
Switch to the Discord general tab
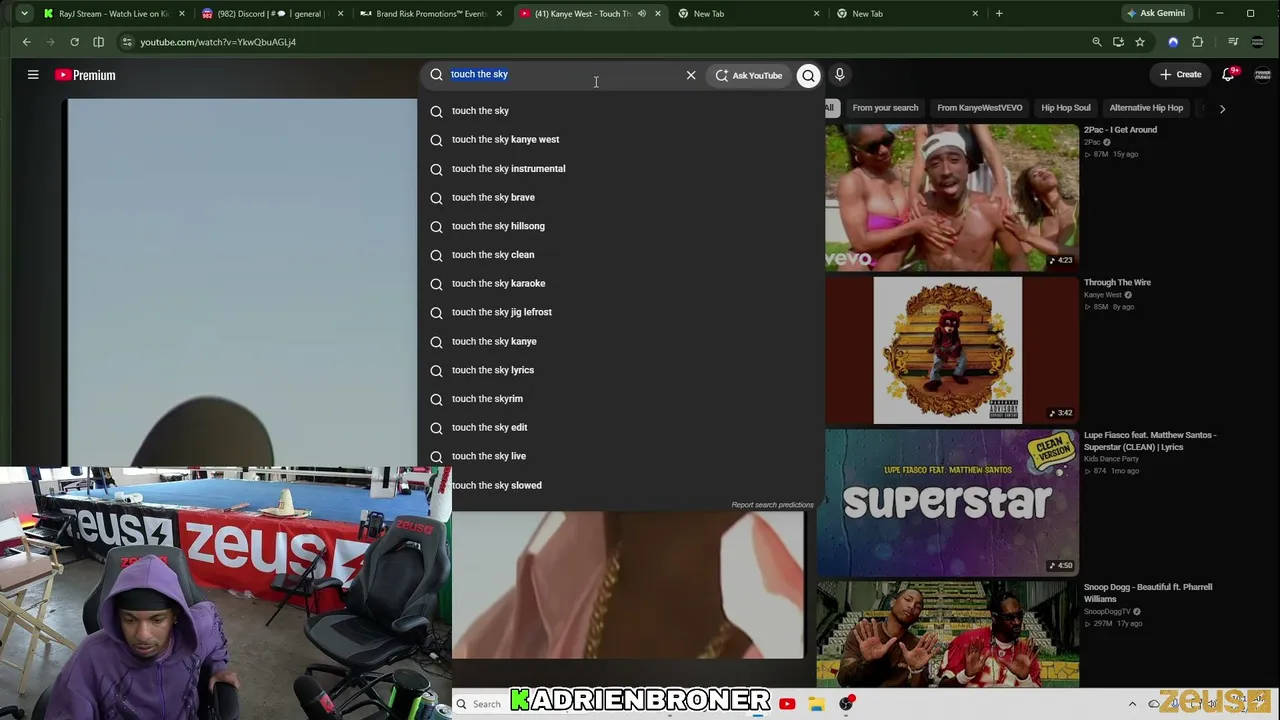(270, 13)
